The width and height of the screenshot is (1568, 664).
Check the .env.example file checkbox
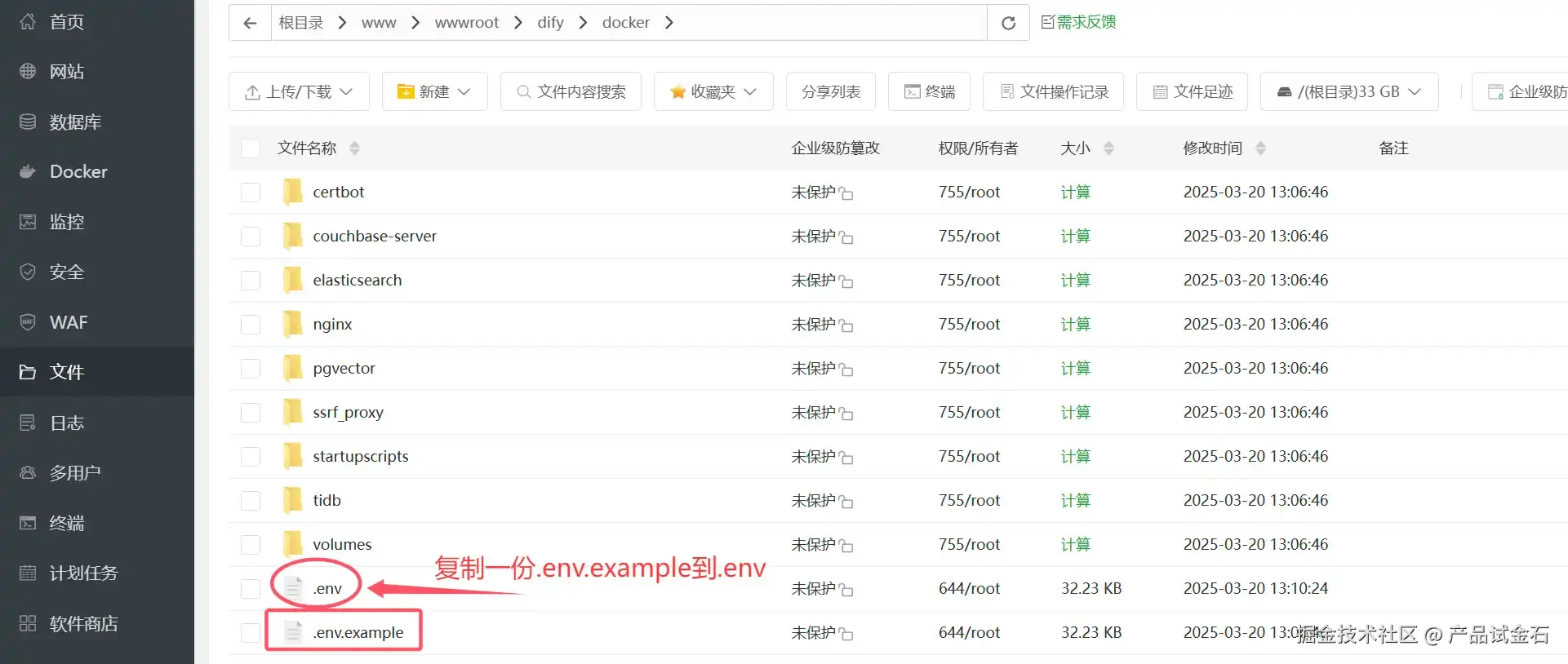[x=251, y=632]
